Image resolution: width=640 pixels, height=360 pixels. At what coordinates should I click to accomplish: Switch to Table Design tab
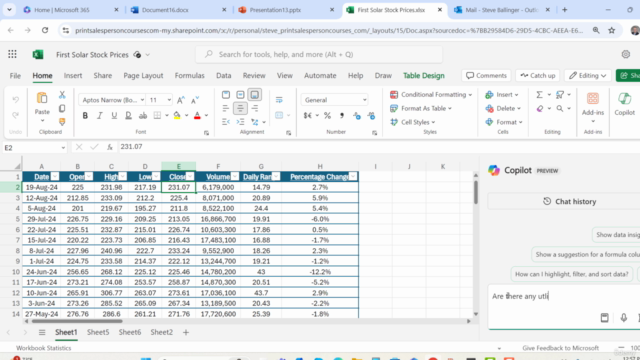(424, 76)
